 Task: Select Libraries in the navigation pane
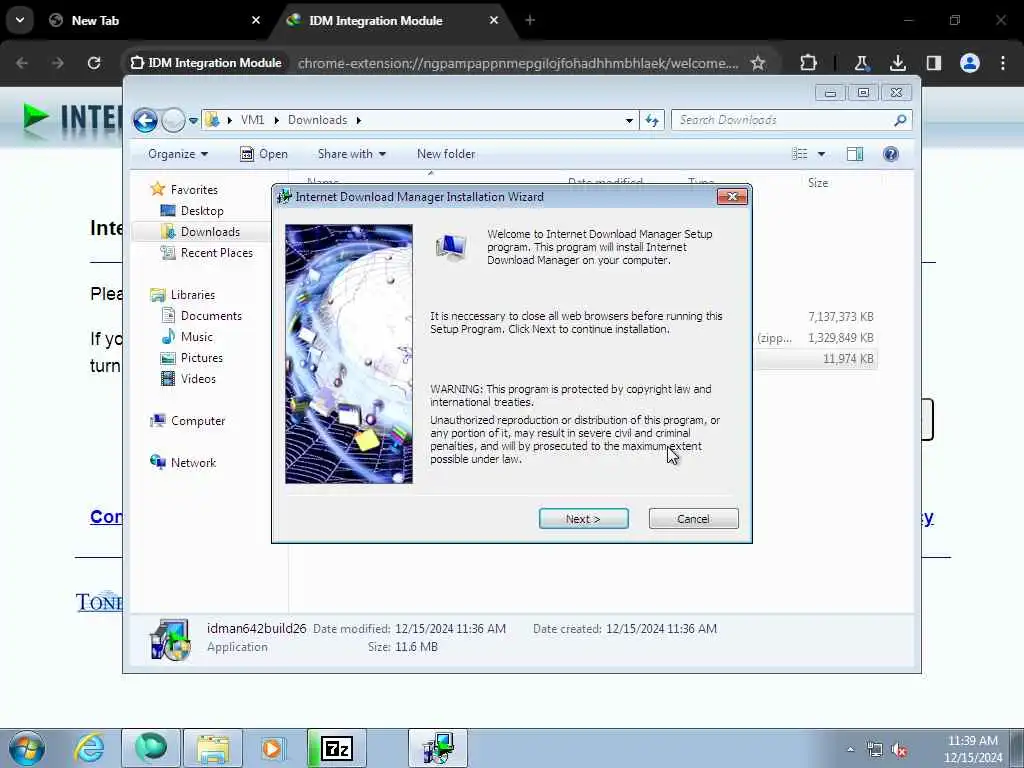(193, 295)
